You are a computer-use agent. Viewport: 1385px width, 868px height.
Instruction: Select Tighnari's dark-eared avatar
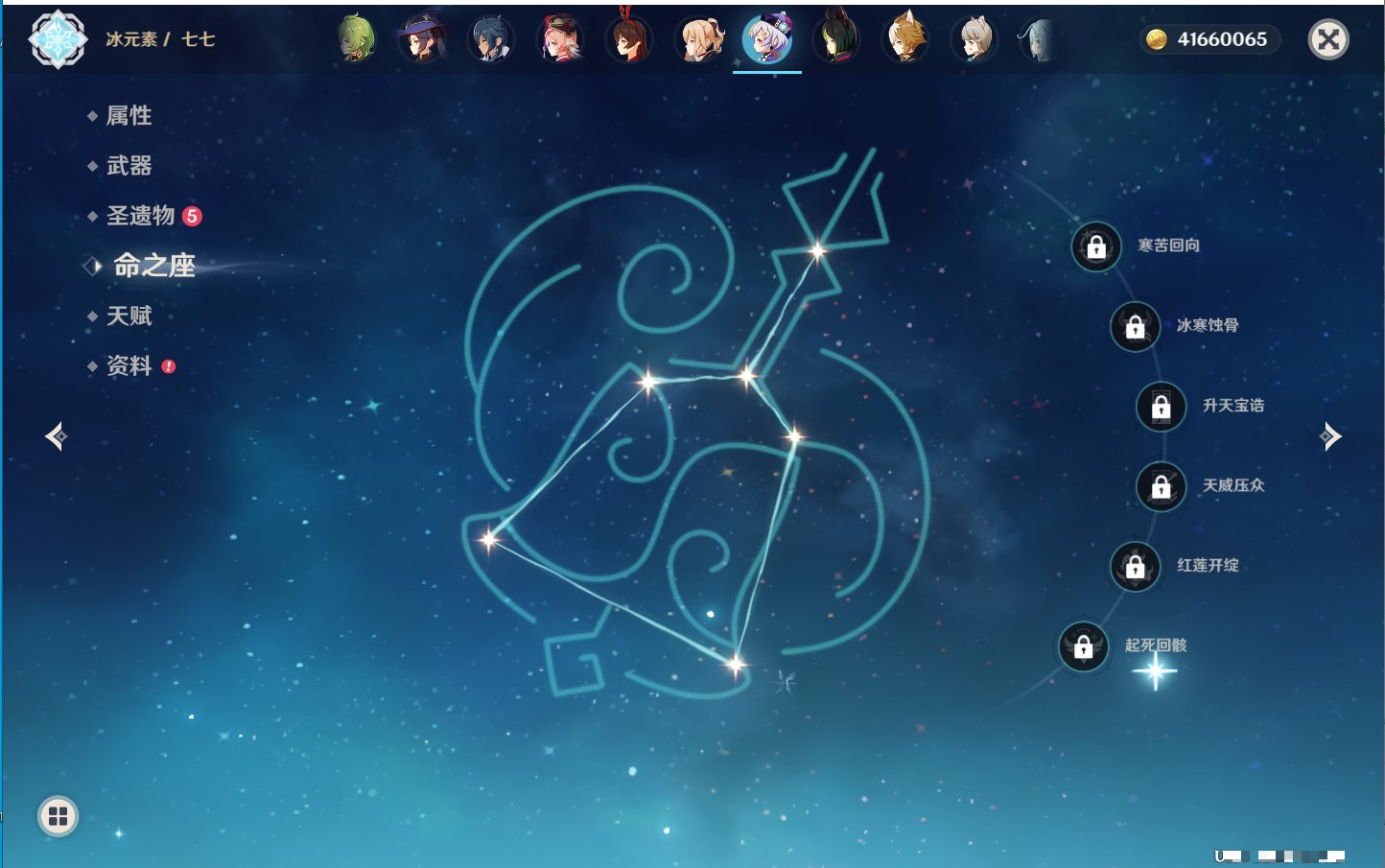836,39
